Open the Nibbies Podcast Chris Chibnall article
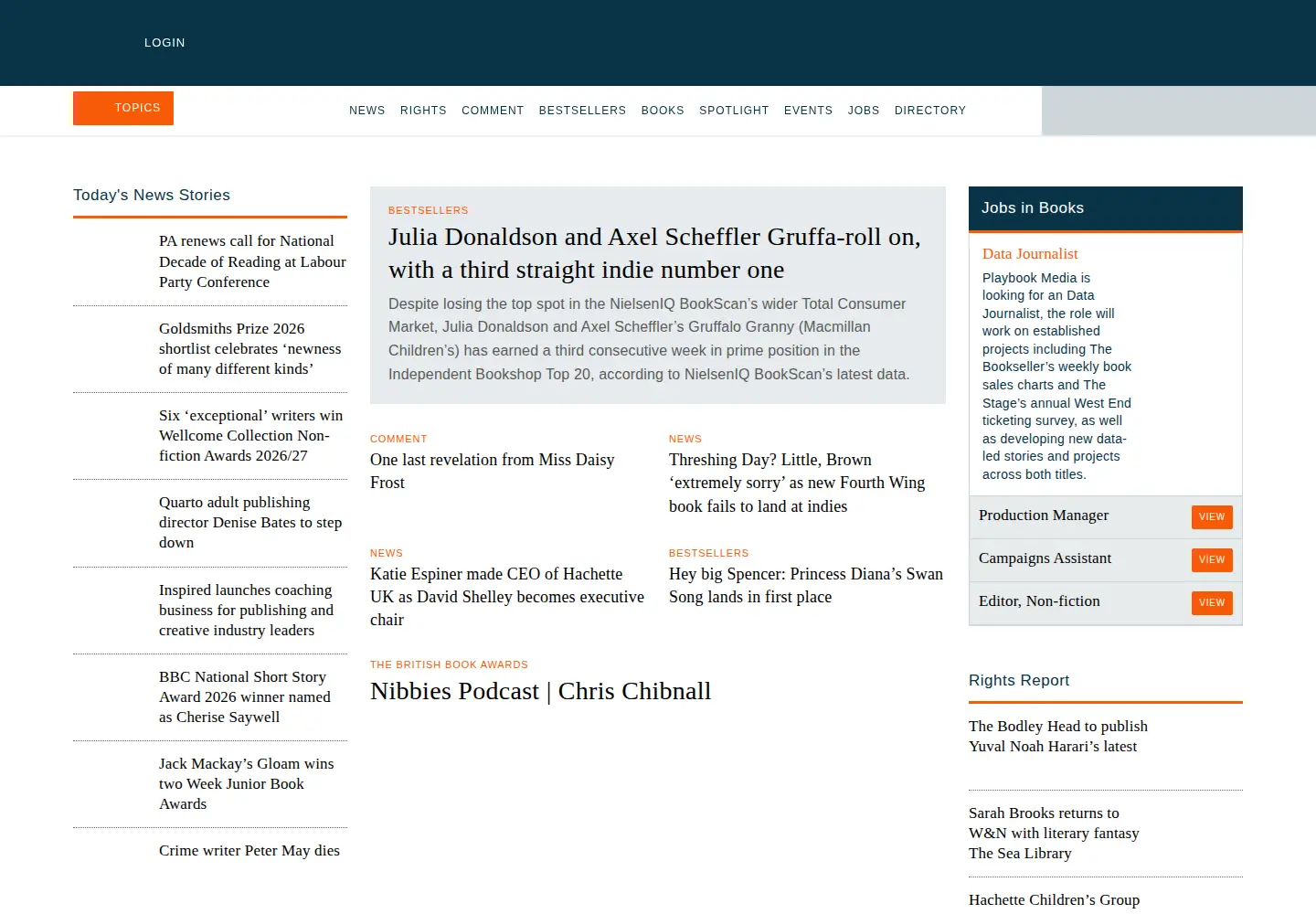Viewport: 1316px width, 914px height. pyautogui.click(x=541, y=691)
